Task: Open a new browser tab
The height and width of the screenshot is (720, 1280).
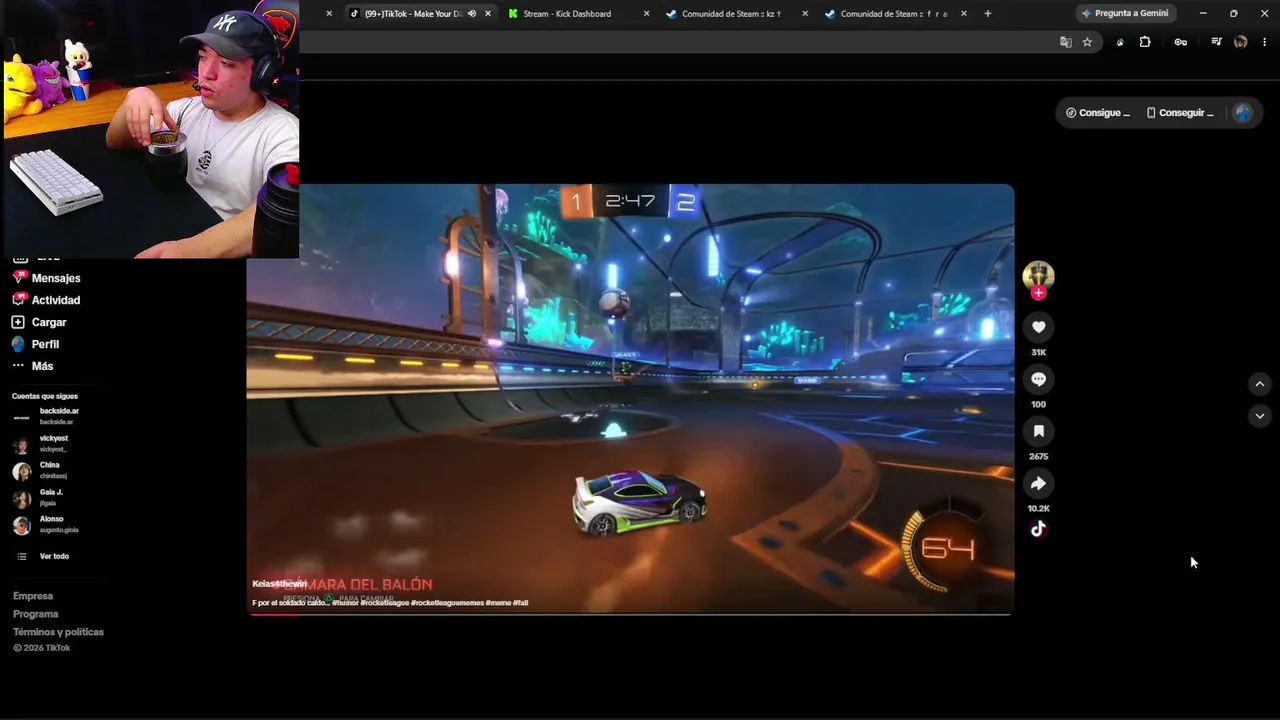Action: [x=988, y=14]
